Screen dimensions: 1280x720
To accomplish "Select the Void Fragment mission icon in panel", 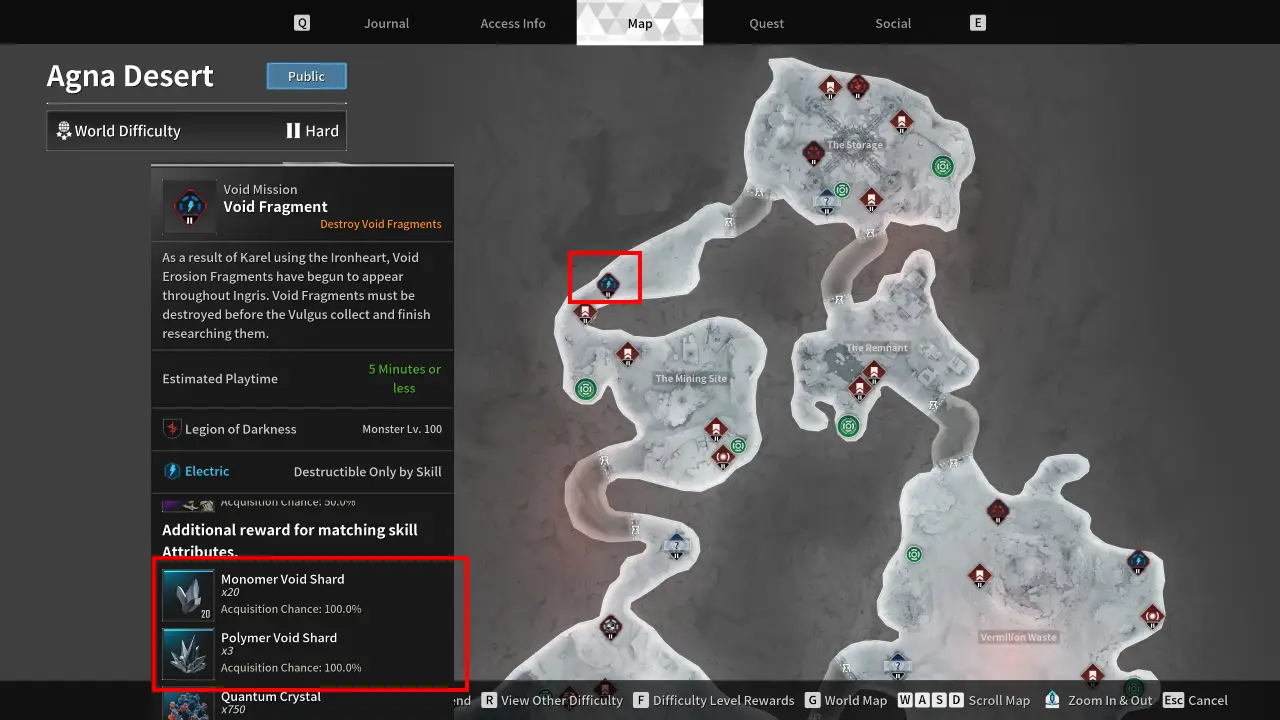I will pyautogui.click(x=189, y=206).
